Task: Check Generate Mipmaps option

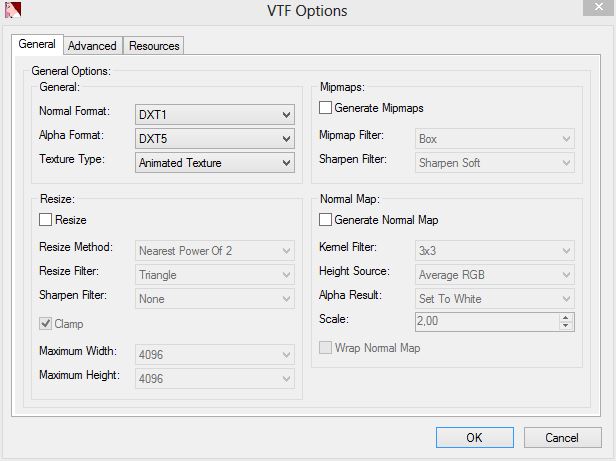Action: [x=325, y=107]
